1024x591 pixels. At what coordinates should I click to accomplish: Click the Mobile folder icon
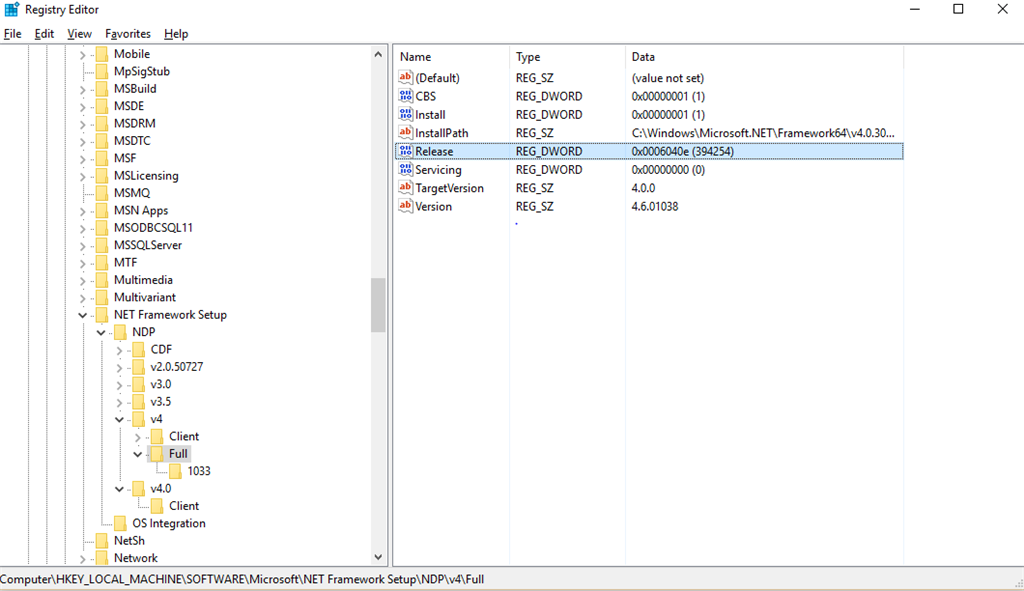coord(102,54)
